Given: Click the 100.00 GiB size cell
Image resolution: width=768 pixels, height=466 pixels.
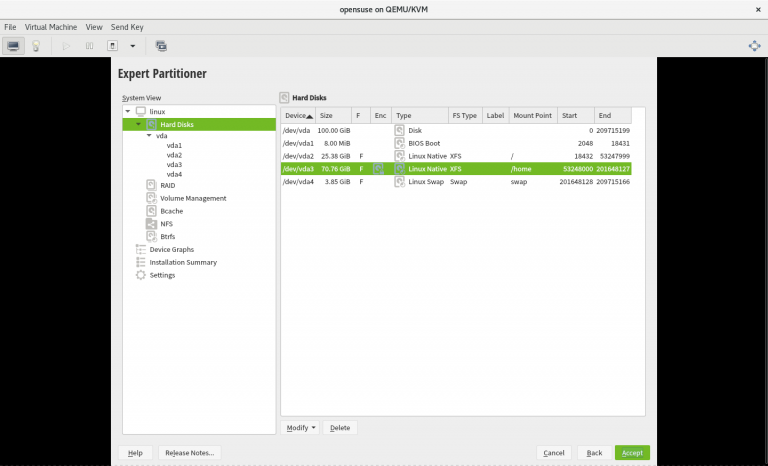Looking at the screenshot, I should coord(334,130).
